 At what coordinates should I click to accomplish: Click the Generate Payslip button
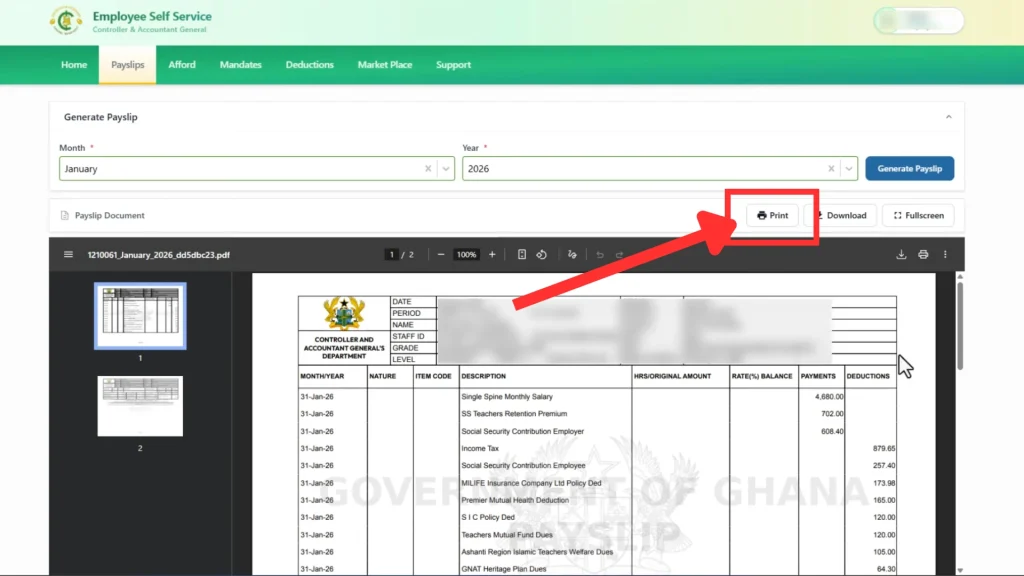(x=910, y=168)
